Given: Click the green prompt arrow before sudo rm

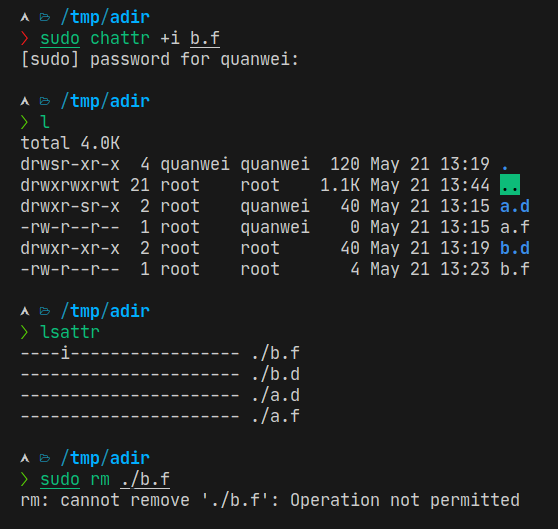Looking at the screenshot, I should point(24,479).
